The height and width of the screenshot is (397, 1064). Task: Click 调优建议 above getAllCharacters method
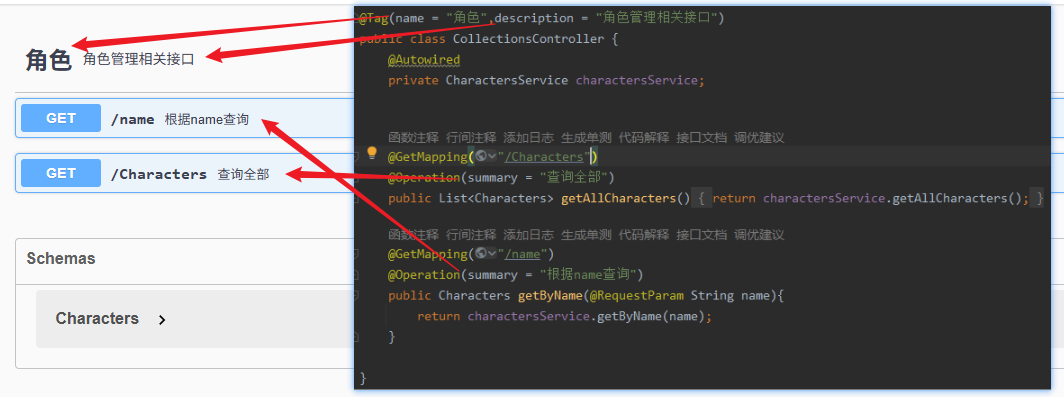click(x=759, y=138)
